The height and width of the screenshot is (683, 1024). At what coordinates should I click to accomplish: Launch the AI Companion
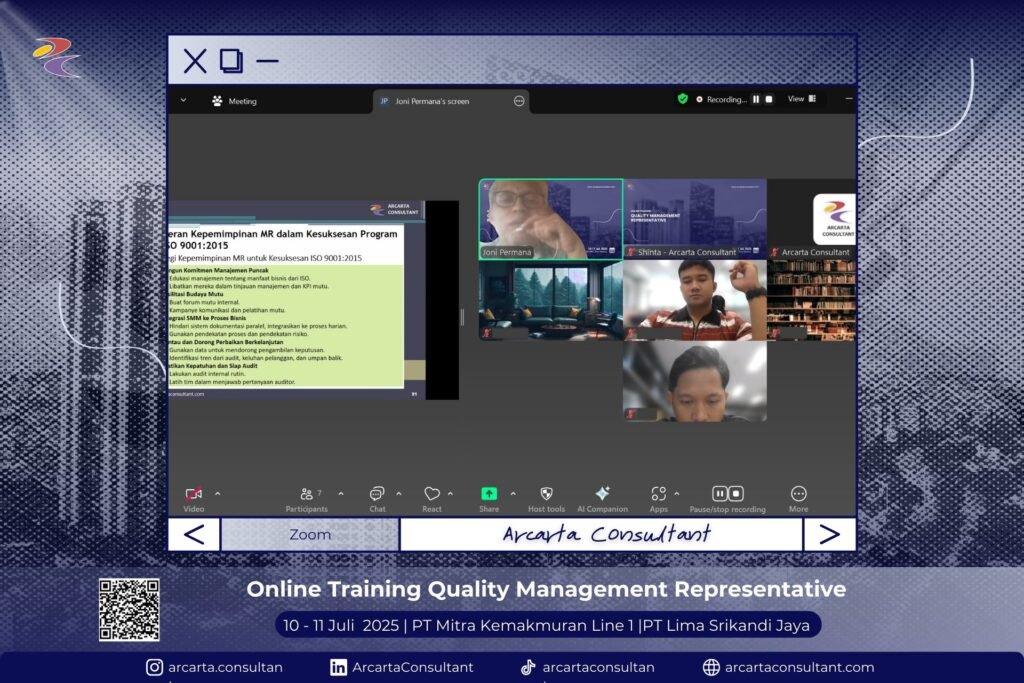(602, 495)
